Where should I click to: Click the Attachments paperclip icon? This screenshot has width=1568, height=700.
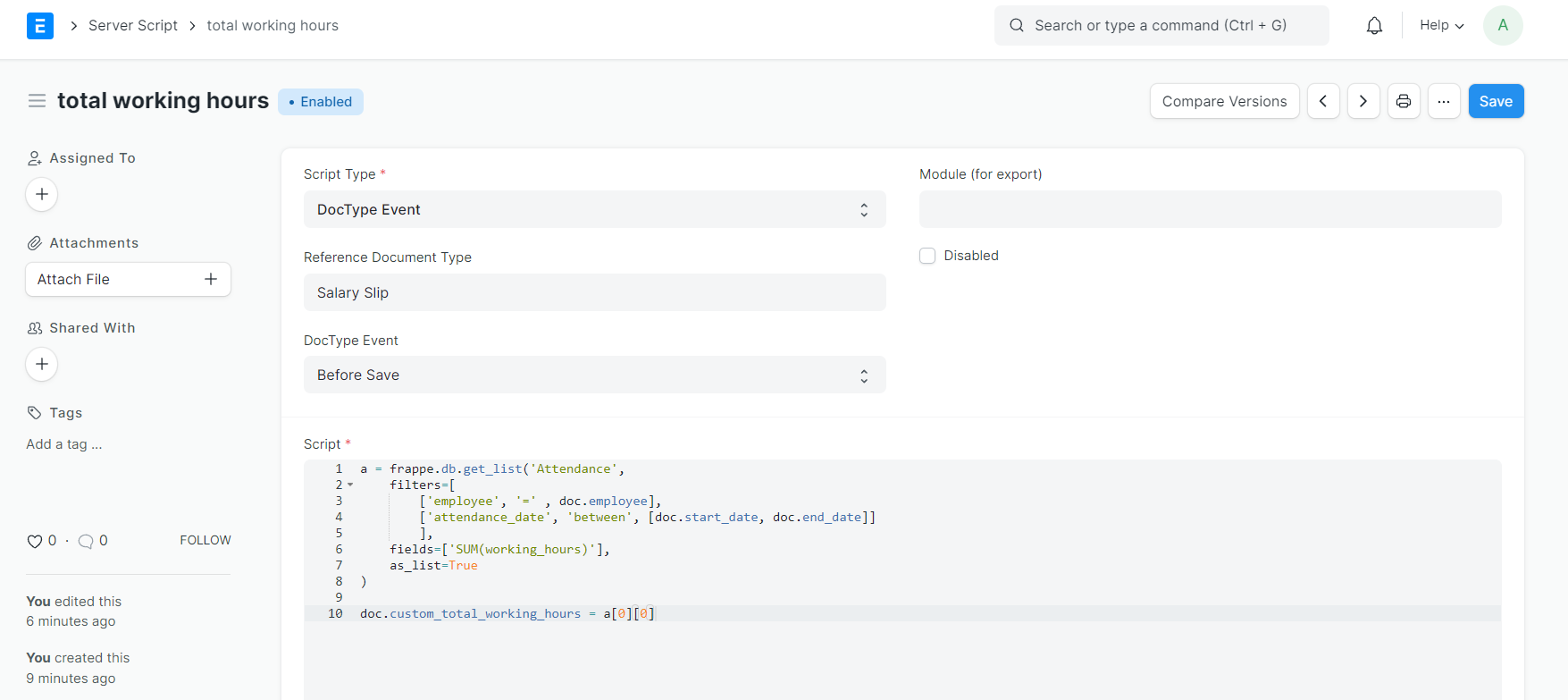(x=35, y=243)
